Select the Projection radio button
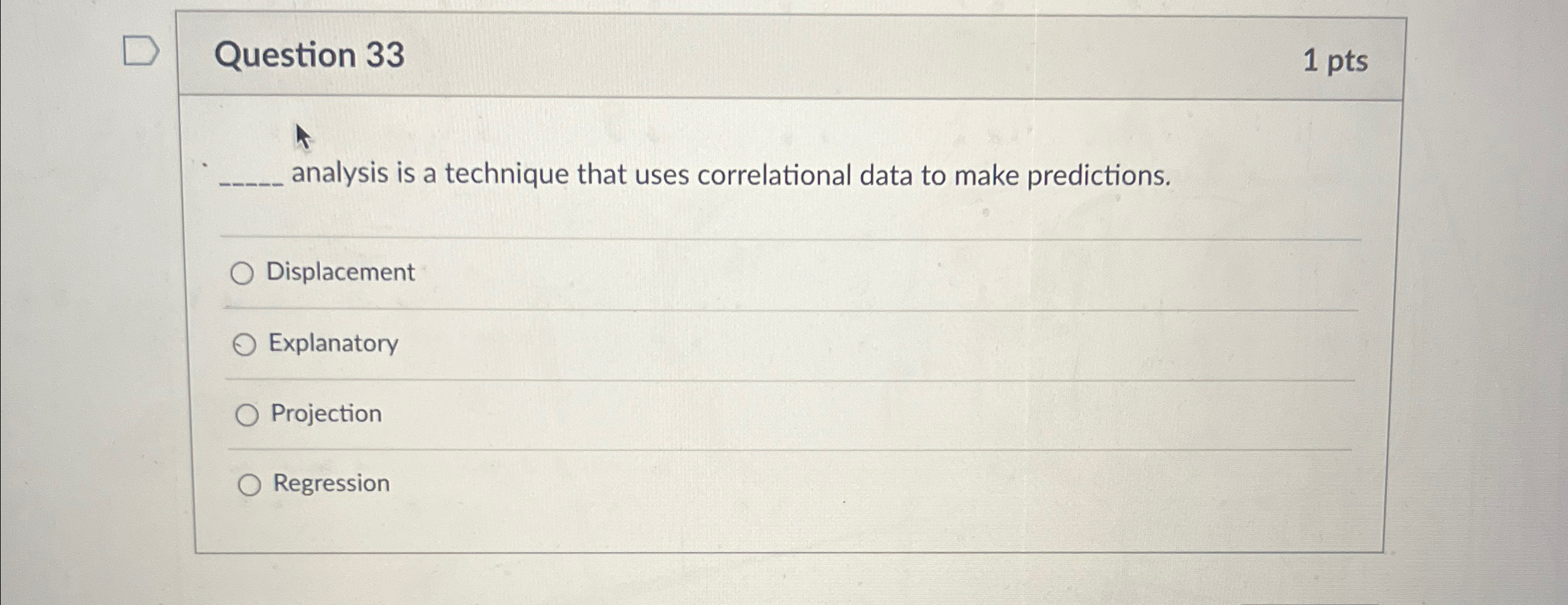1568x605 pixels. (x=249, y=415)
